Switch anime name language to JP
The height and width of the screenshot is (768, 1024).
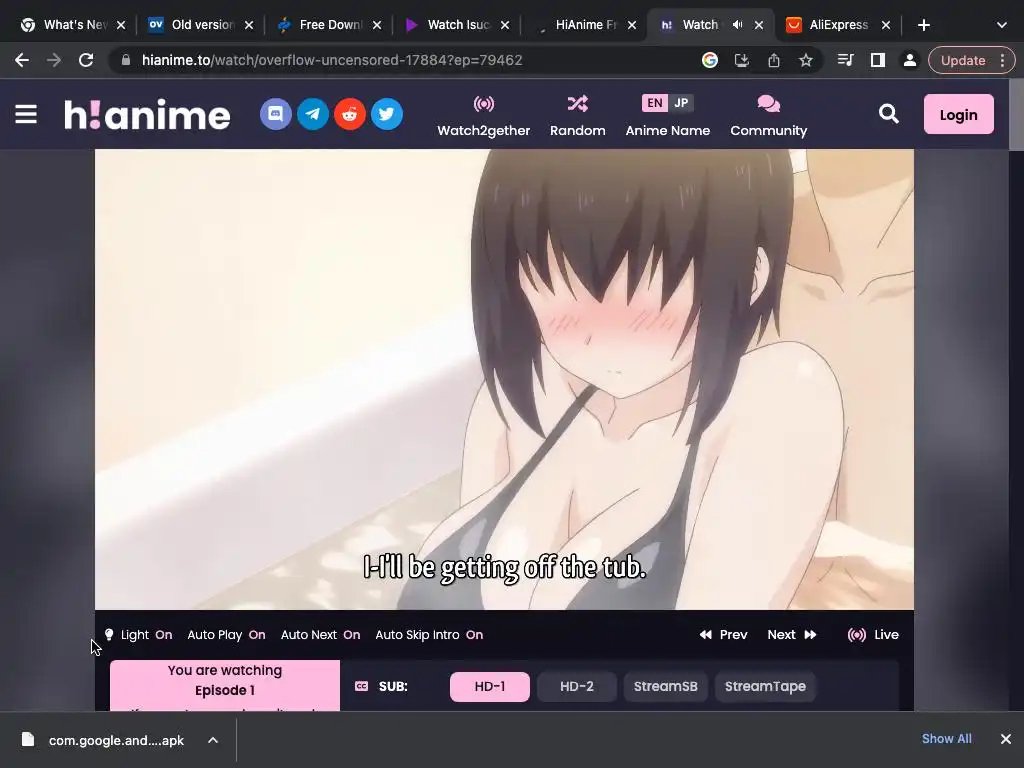coord(681,103)
